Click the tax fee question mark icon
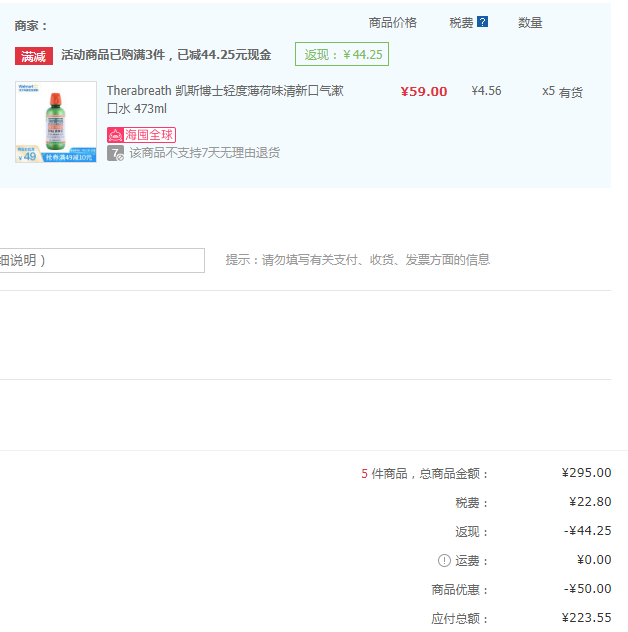Image resolution: width=628 pixels, height=632 pixels. click(482, 22)
